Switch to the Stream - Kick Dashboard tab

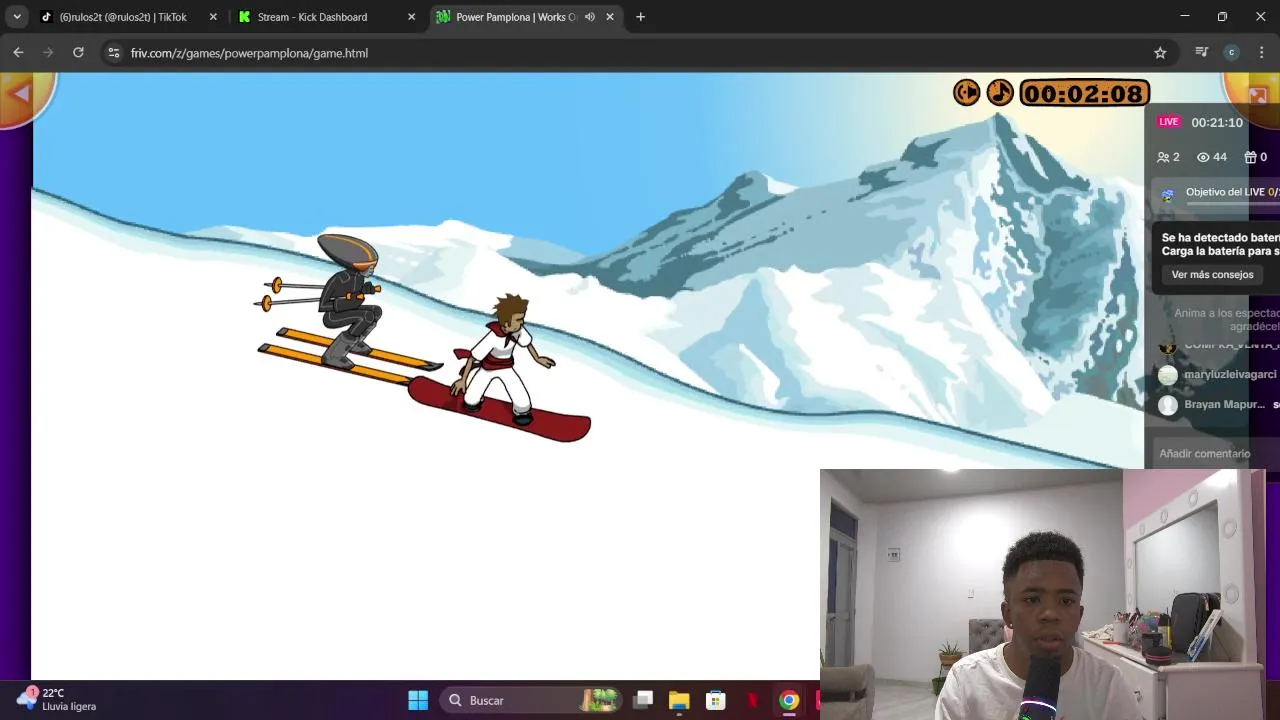(x=312, y=17)
